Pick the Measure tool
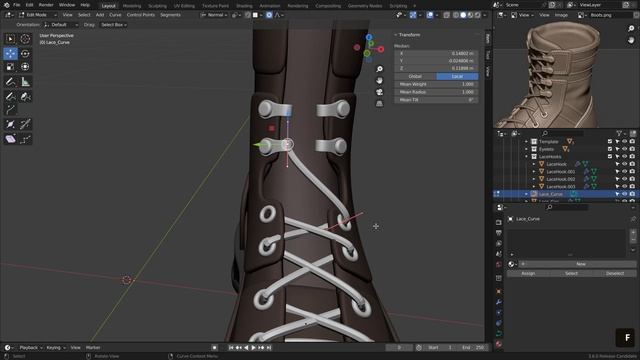 coord(25,82)
